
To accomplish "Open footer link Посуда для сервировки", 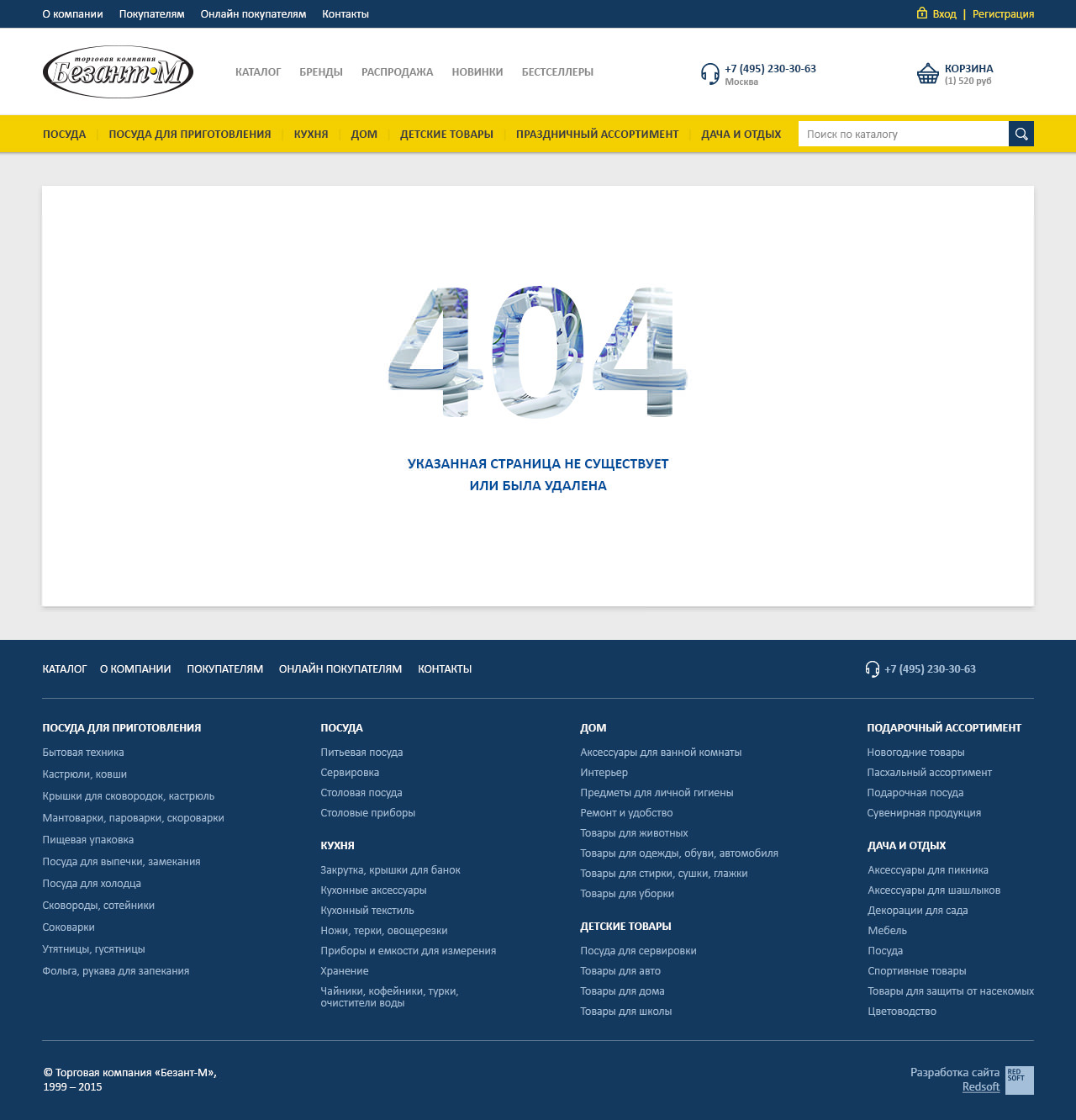I will pos(639,951).
